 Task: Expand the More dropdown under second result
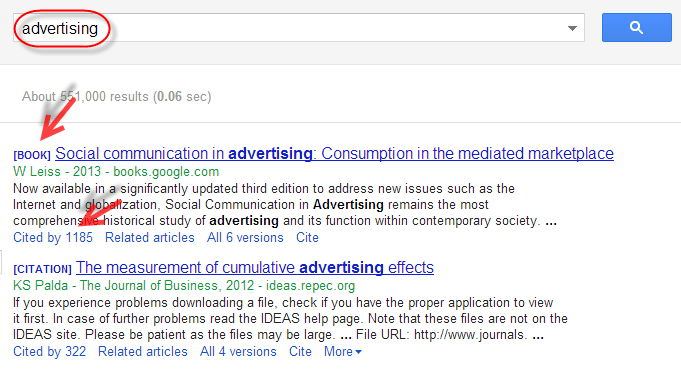tap(343, 351)
